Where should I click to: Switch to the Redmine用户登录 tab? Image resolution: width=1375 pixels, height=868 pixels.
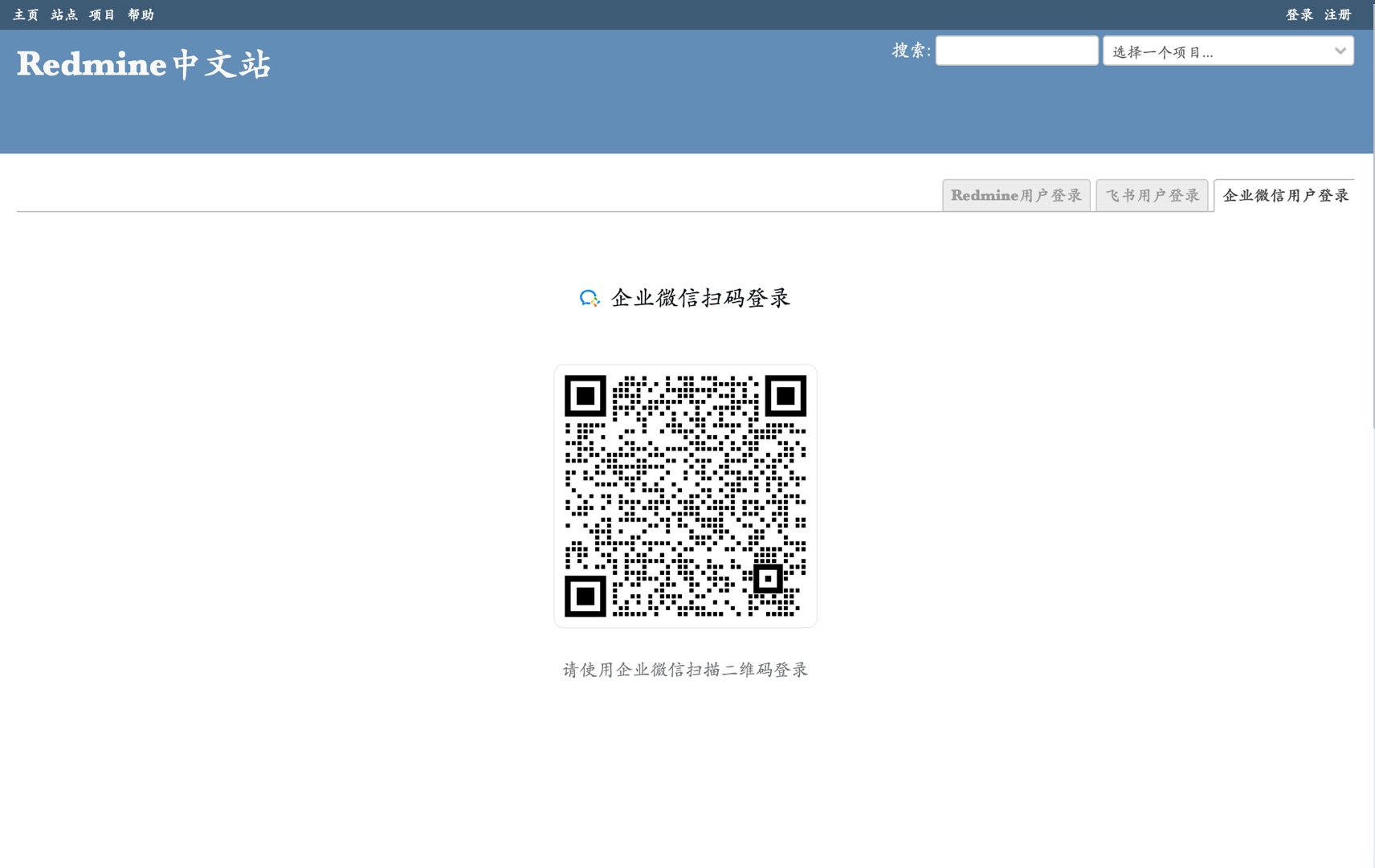(1016, 195)
